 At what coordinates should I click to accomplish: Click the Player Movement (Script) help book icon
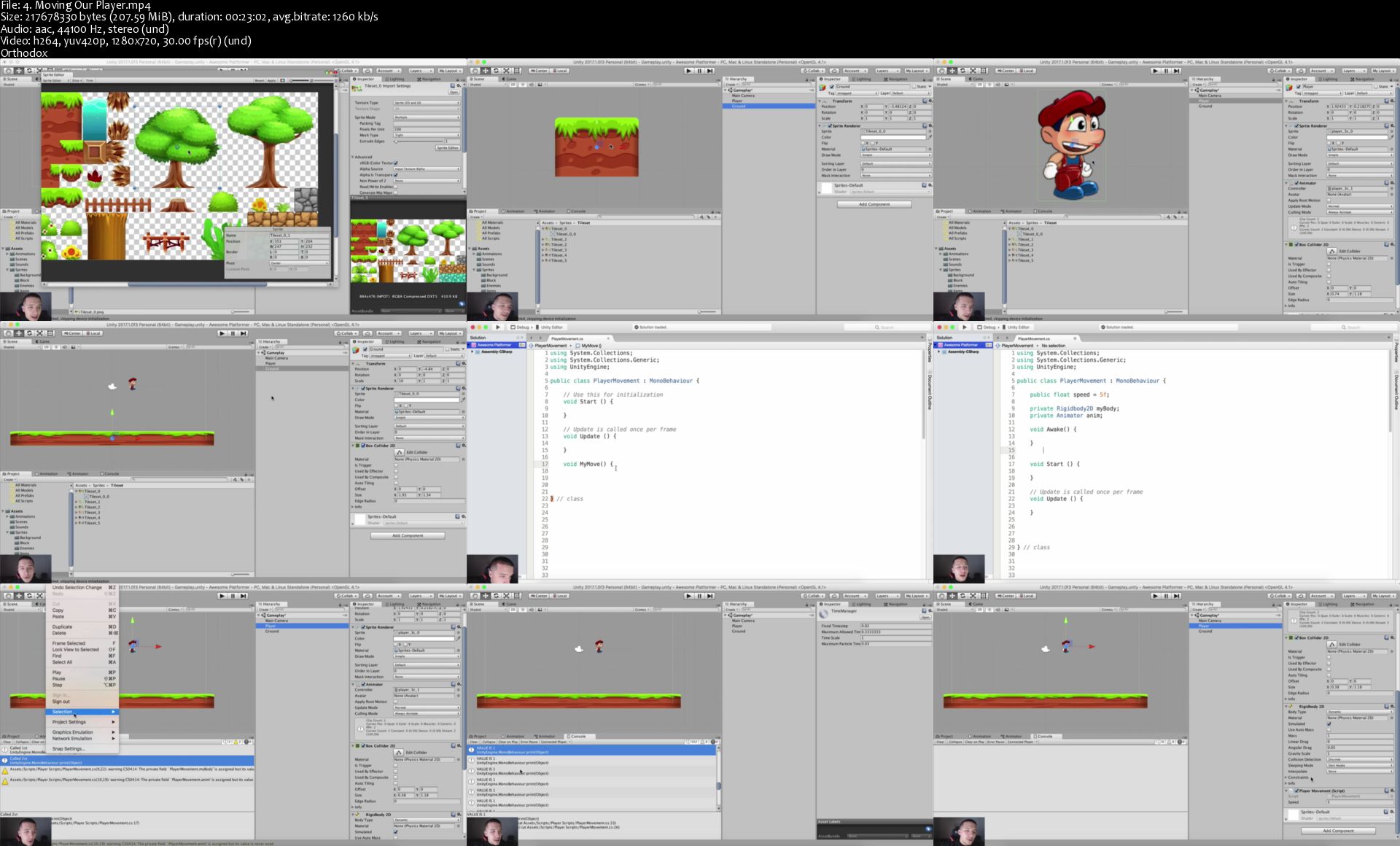pos(1386,791)
